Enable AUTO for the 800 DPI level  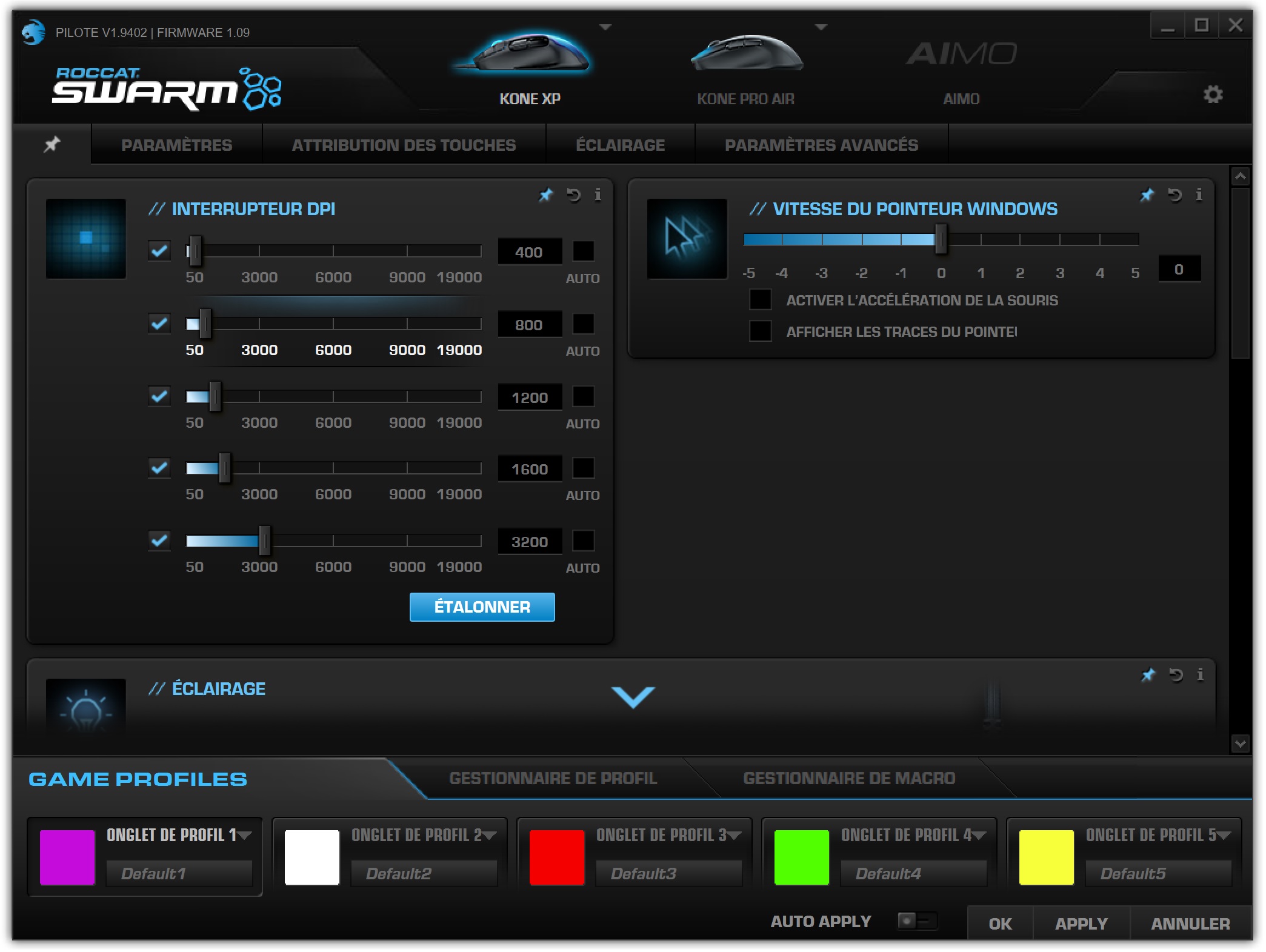pos(584,324)
